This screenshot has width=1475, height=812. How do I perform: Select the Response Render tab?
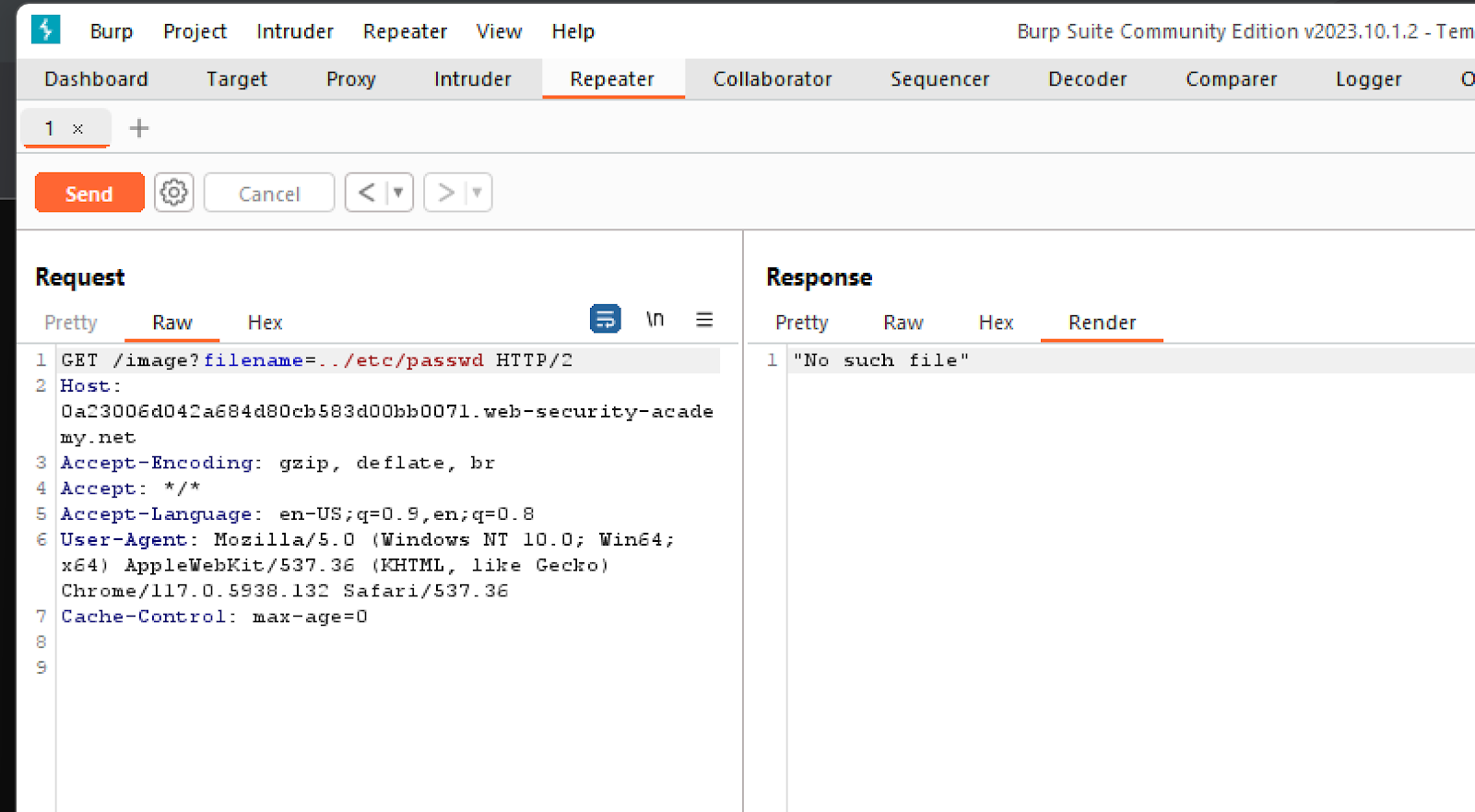1103,323
